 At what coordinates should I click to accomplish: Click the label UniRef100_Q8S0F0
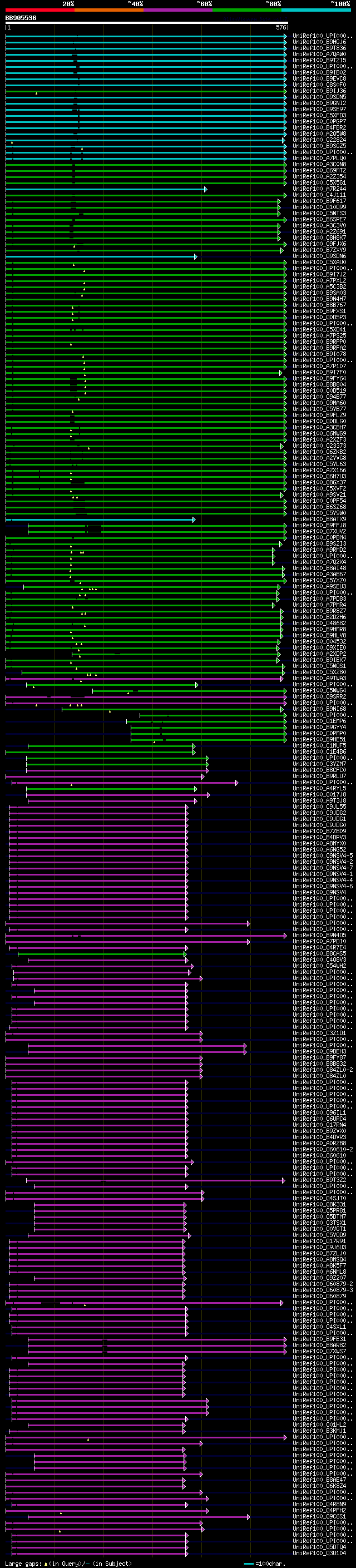(x=319, y=85)
